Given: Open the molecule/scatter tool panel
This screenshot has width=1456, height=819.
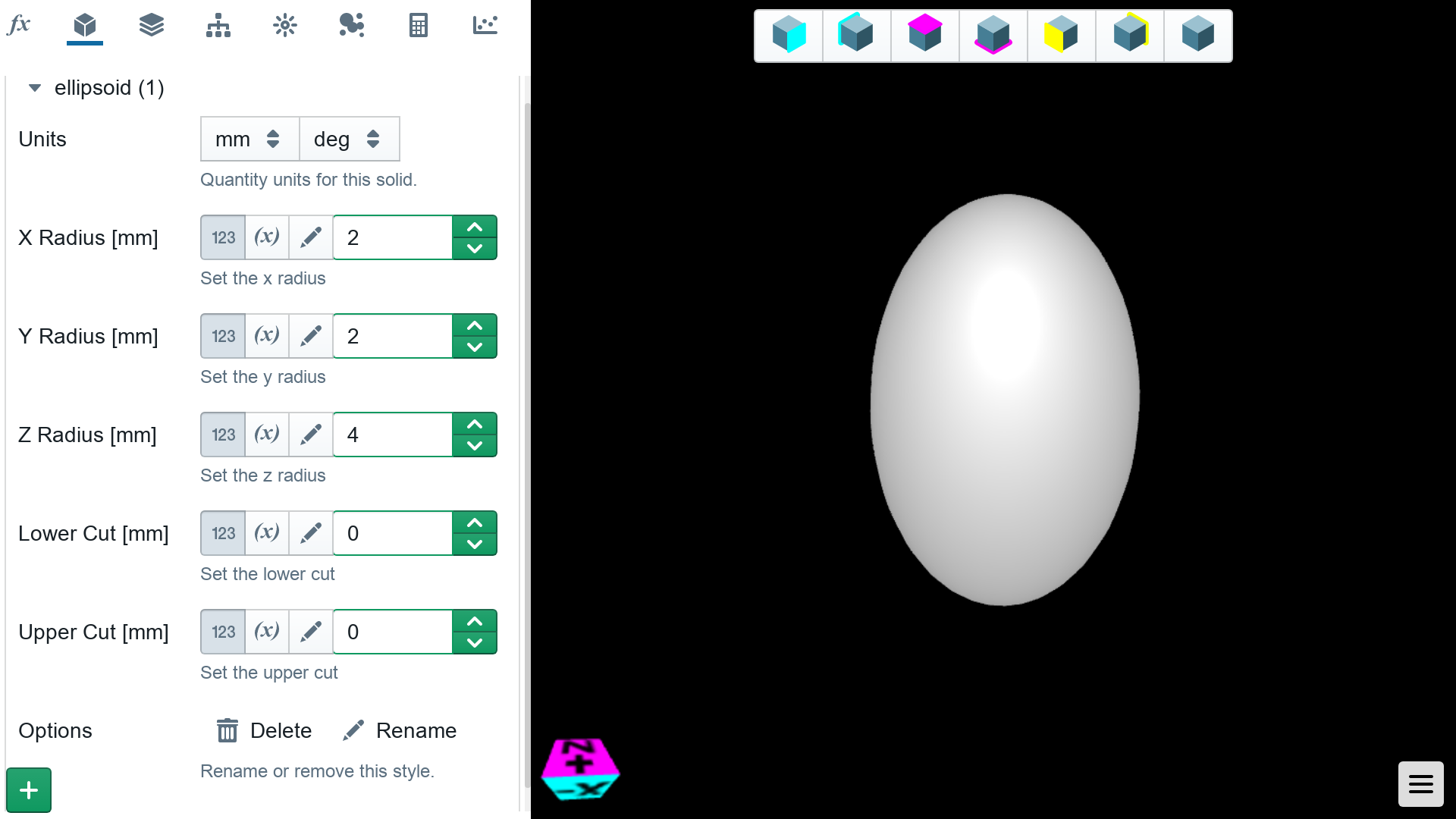Looking at the screenshot, I should [x=351, y=25].
